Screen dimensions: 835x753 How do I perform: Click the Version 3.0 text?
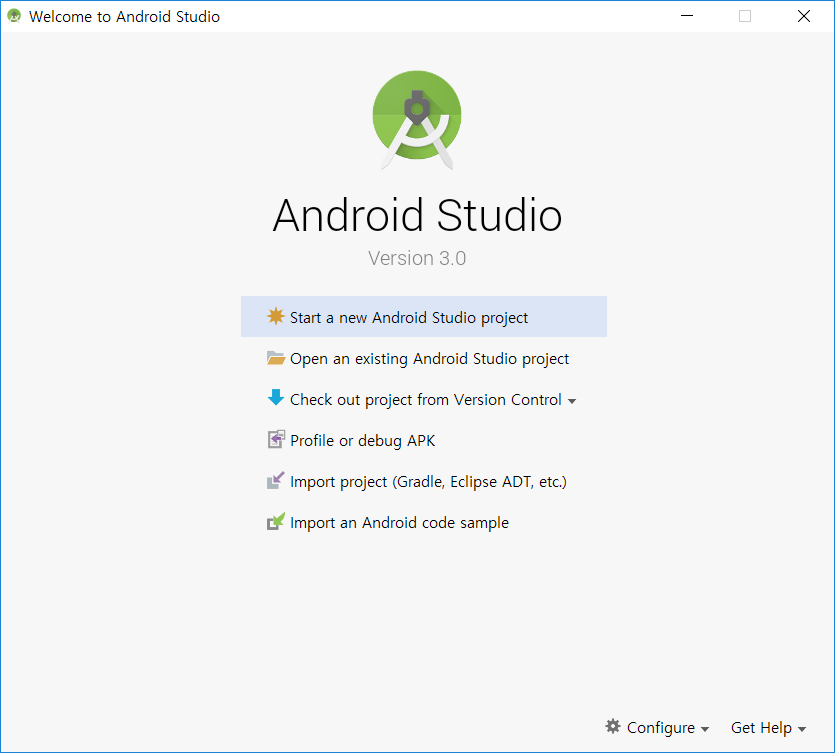pos(417,258)
